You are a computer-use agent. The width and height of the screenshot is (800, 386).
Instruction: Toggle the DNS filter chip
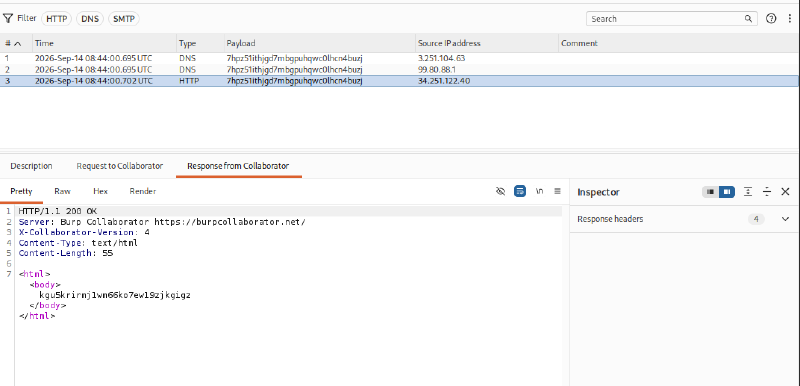90,19
